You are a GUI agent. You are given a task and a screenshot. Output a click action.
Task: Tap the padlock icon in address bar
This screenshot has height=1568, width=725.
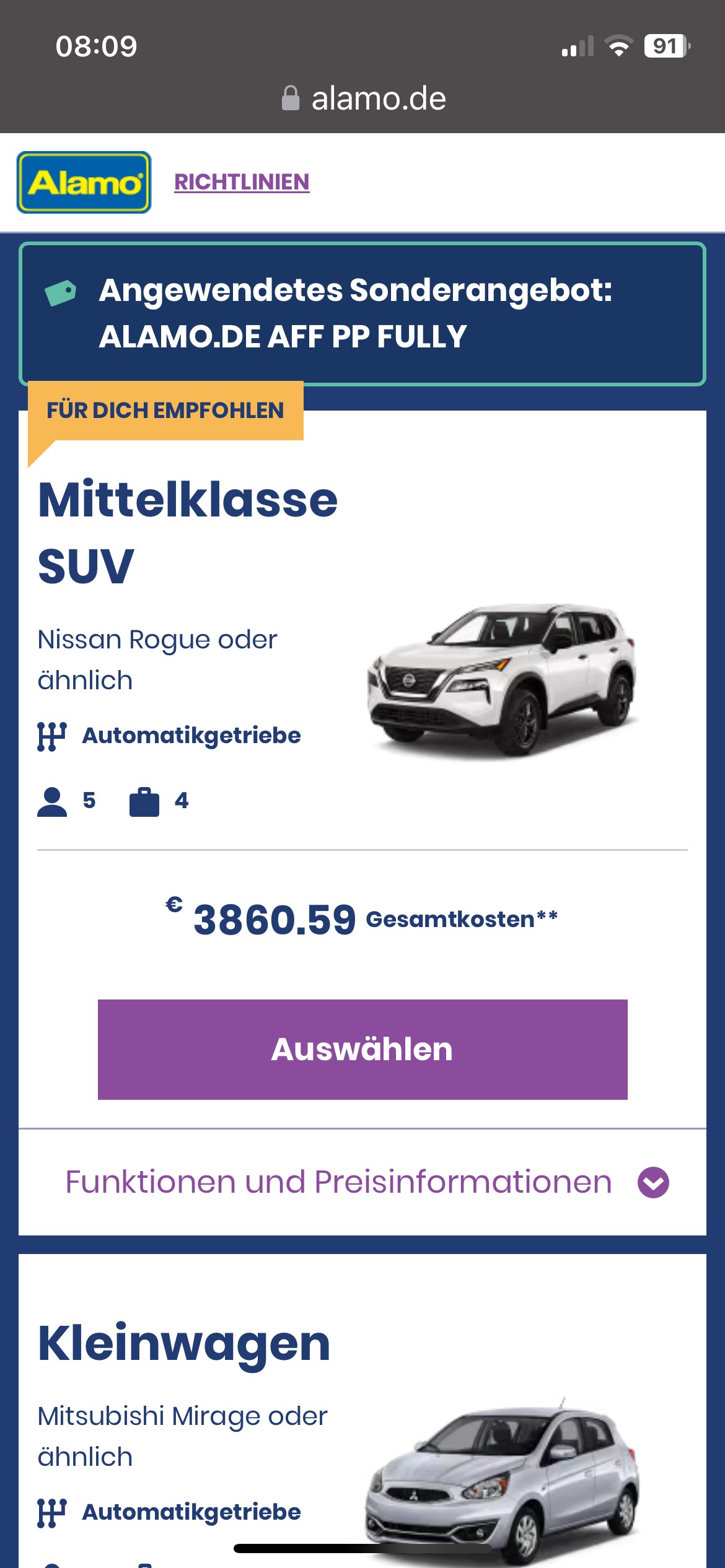[291, 98]
